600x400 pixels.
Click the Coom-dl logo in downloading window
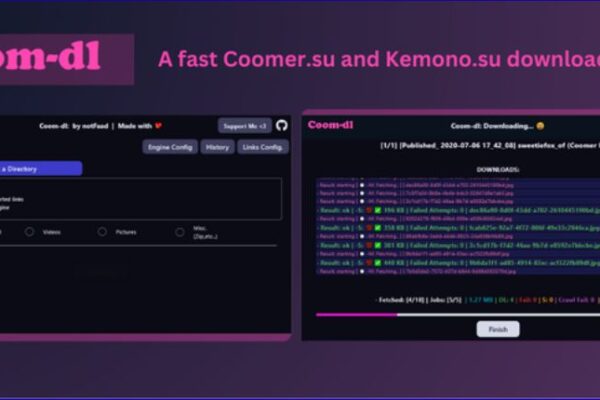[331, 125]
